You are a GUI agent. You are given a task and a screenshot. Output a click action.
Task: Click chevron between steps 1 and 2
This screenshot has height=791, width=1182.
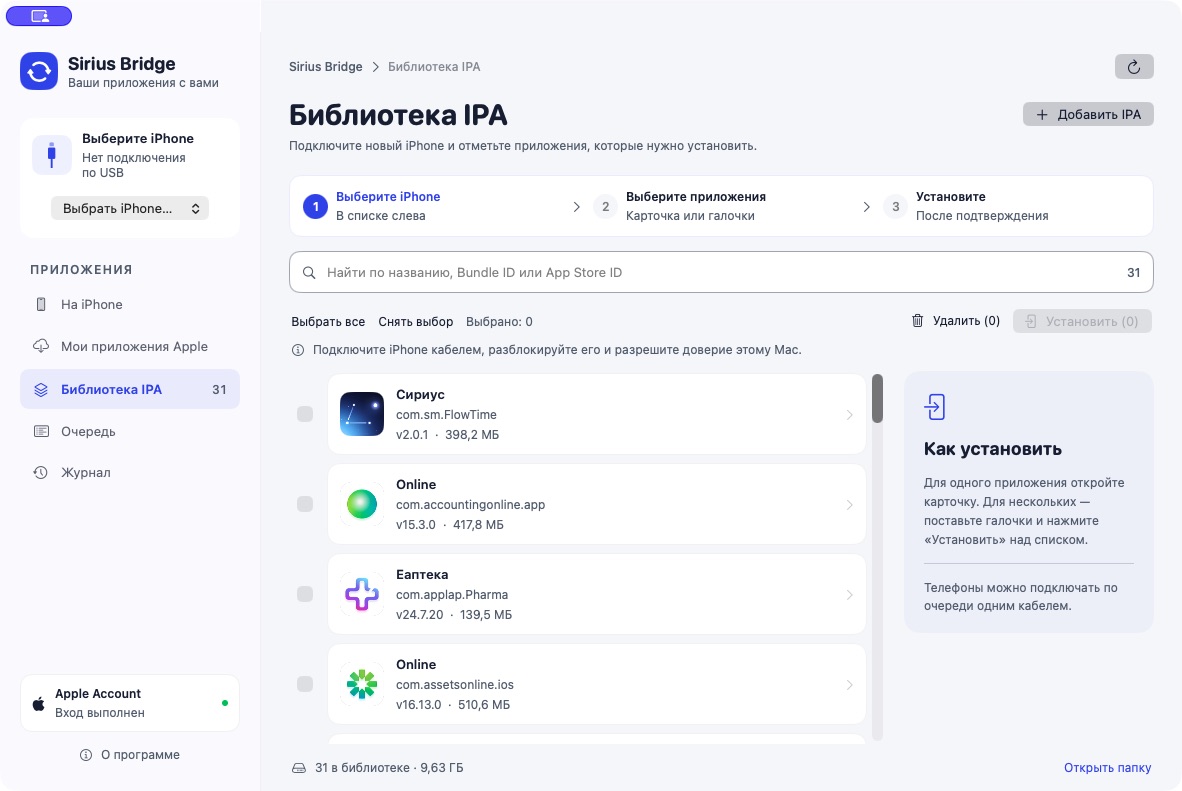click(x=577, y=207)
